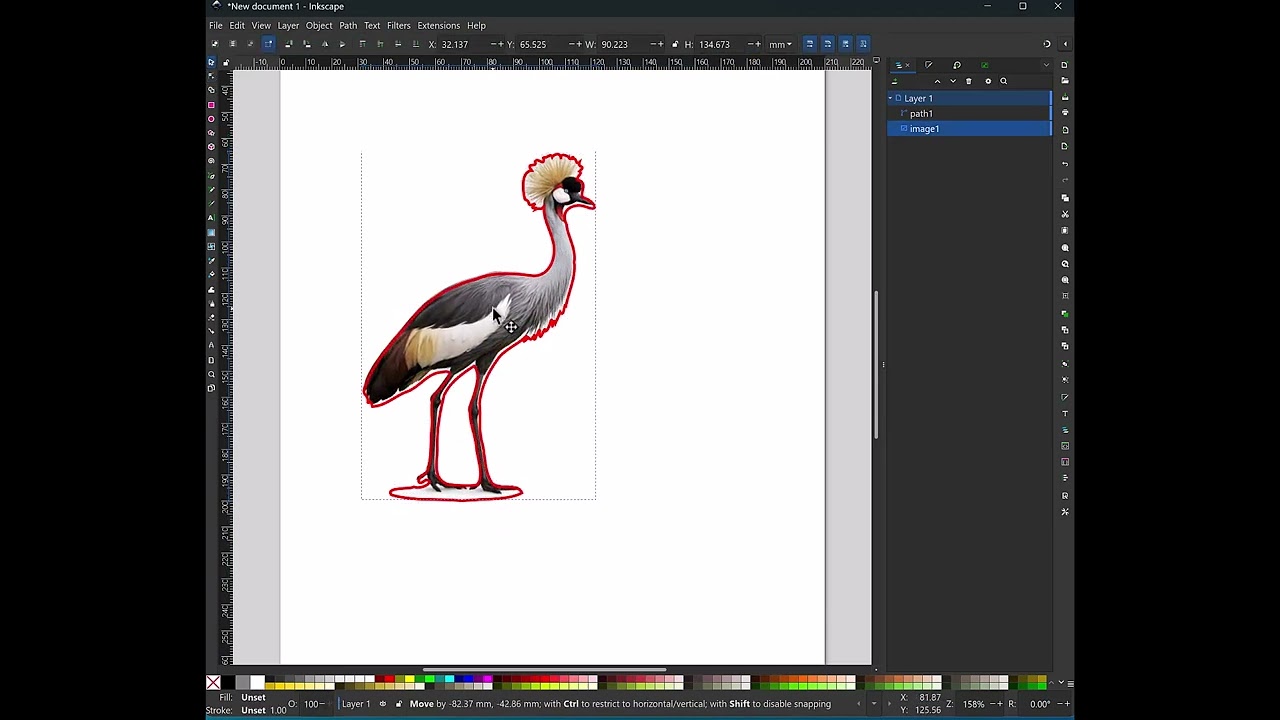Click the Print icon in command bar

pyautogui.click(x=1065, y=113)
